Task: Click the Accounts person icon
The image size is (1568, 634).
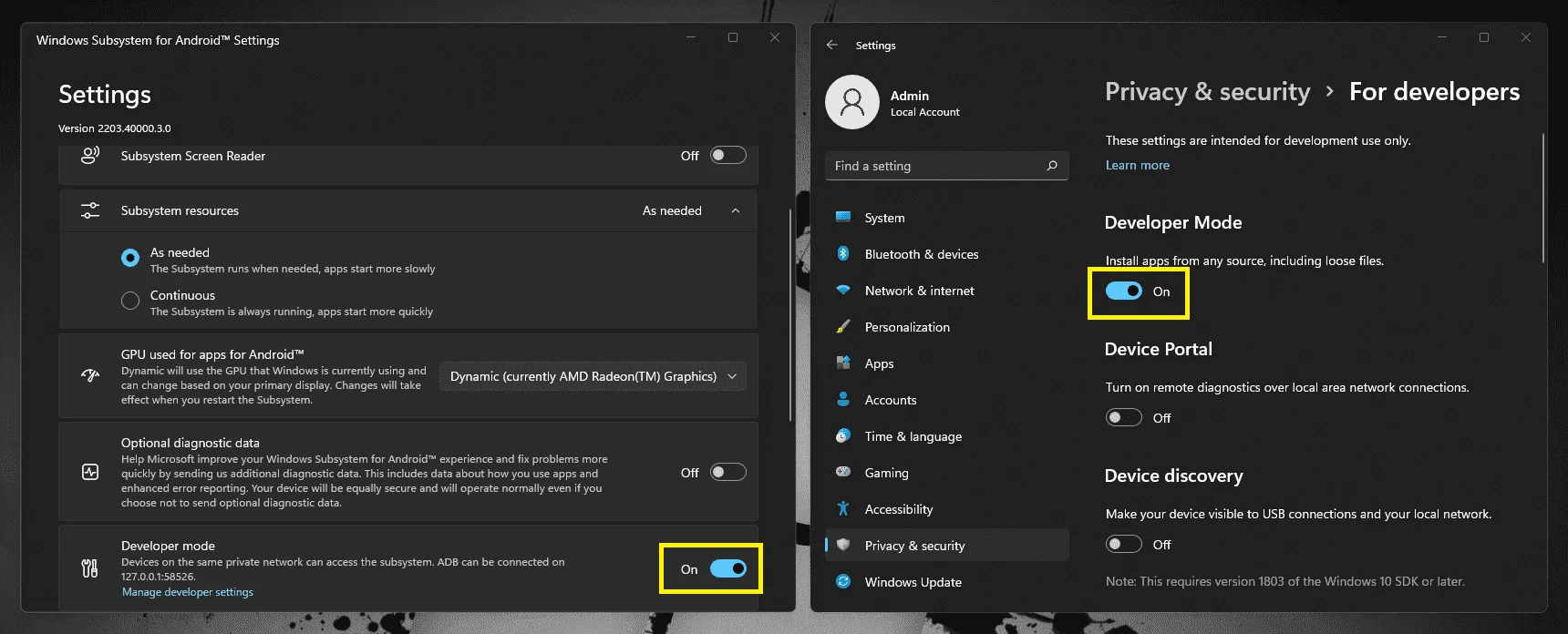Action: 843,400
